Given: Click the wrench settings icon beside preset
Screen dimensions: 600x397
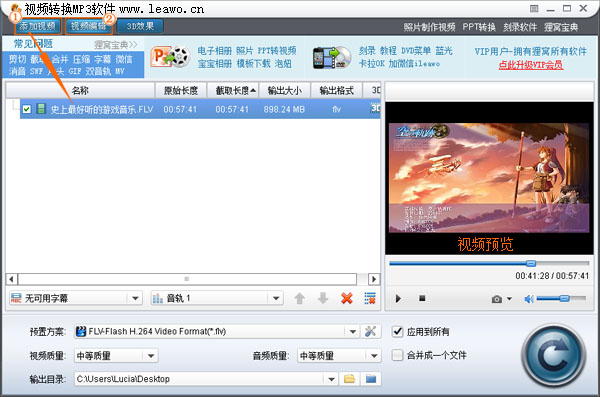Looking at the screenshot, I should pyautogui.click(x=370, y=331).
